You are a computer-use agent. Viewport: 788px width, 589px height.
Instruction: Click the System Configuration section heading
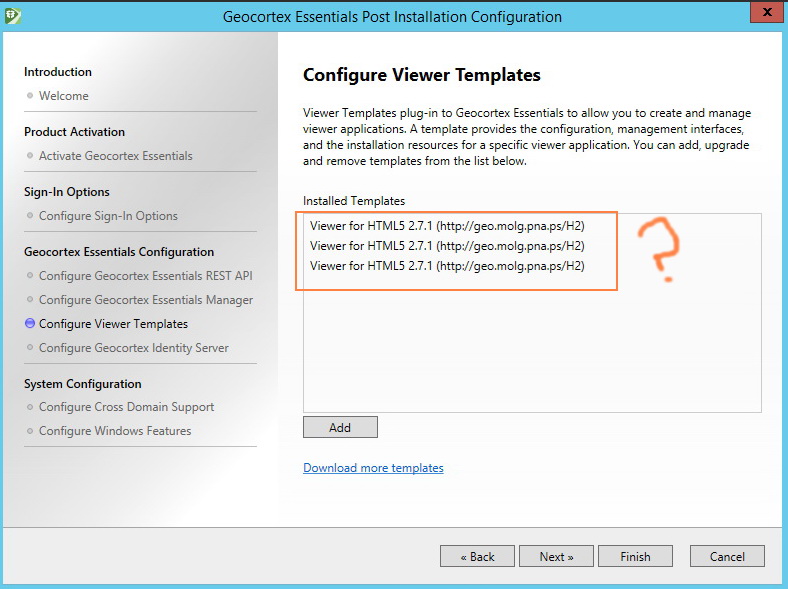coord(83,384)
